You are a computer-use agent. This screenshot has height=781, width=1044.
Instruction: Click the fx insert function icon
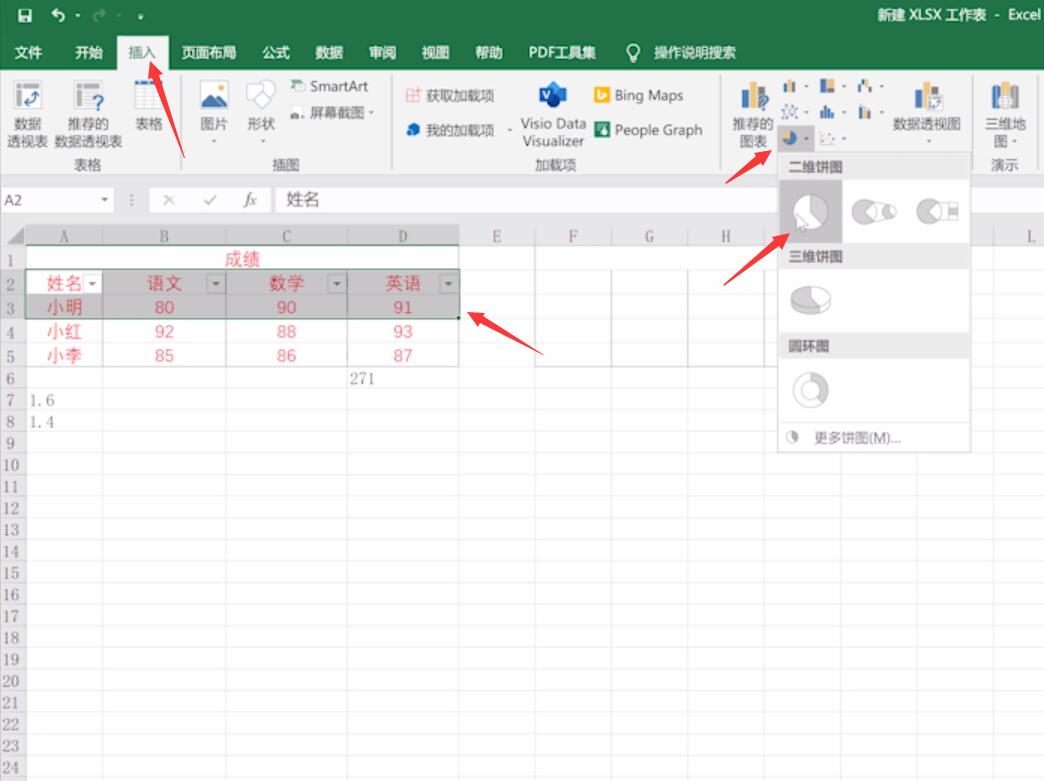250,200
